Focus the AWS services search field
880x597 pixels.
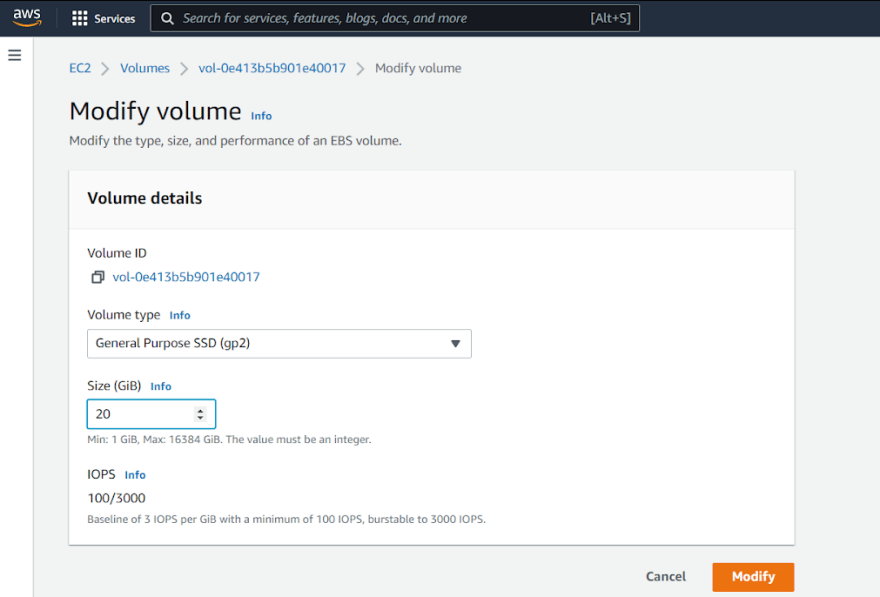tap(395, 19)
